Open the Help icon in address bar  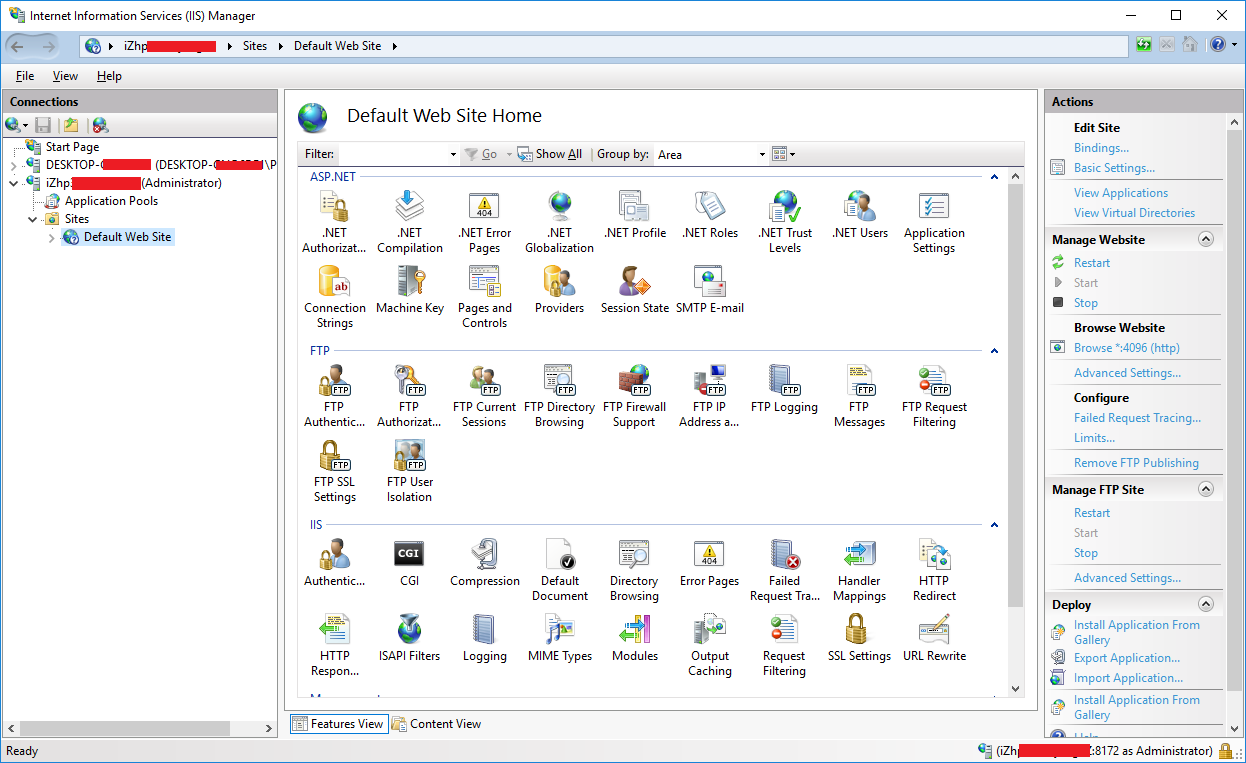pos(1218,45)
